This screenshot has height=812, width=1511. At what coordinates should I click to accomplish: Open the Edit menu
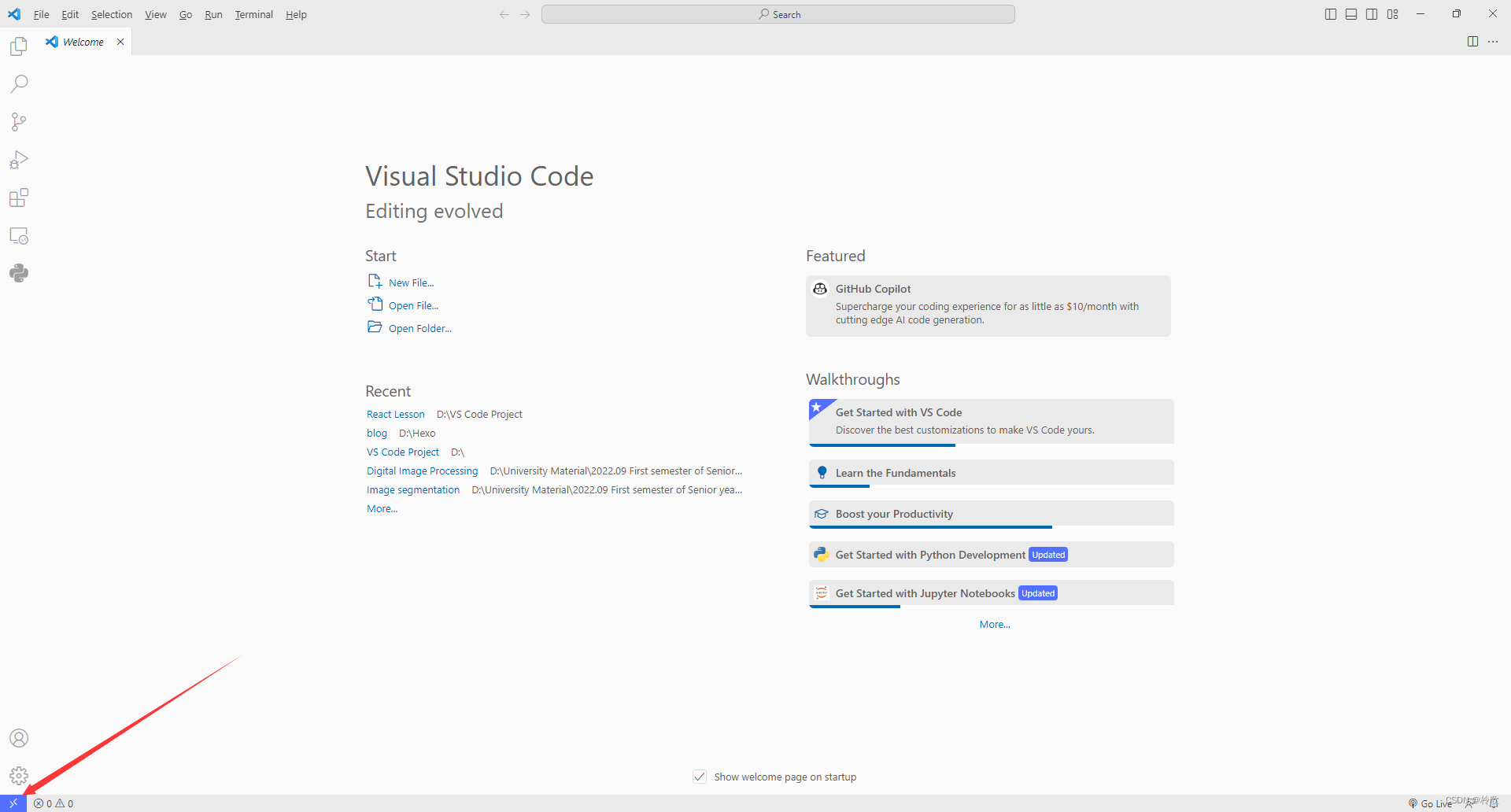coord(70,14)
